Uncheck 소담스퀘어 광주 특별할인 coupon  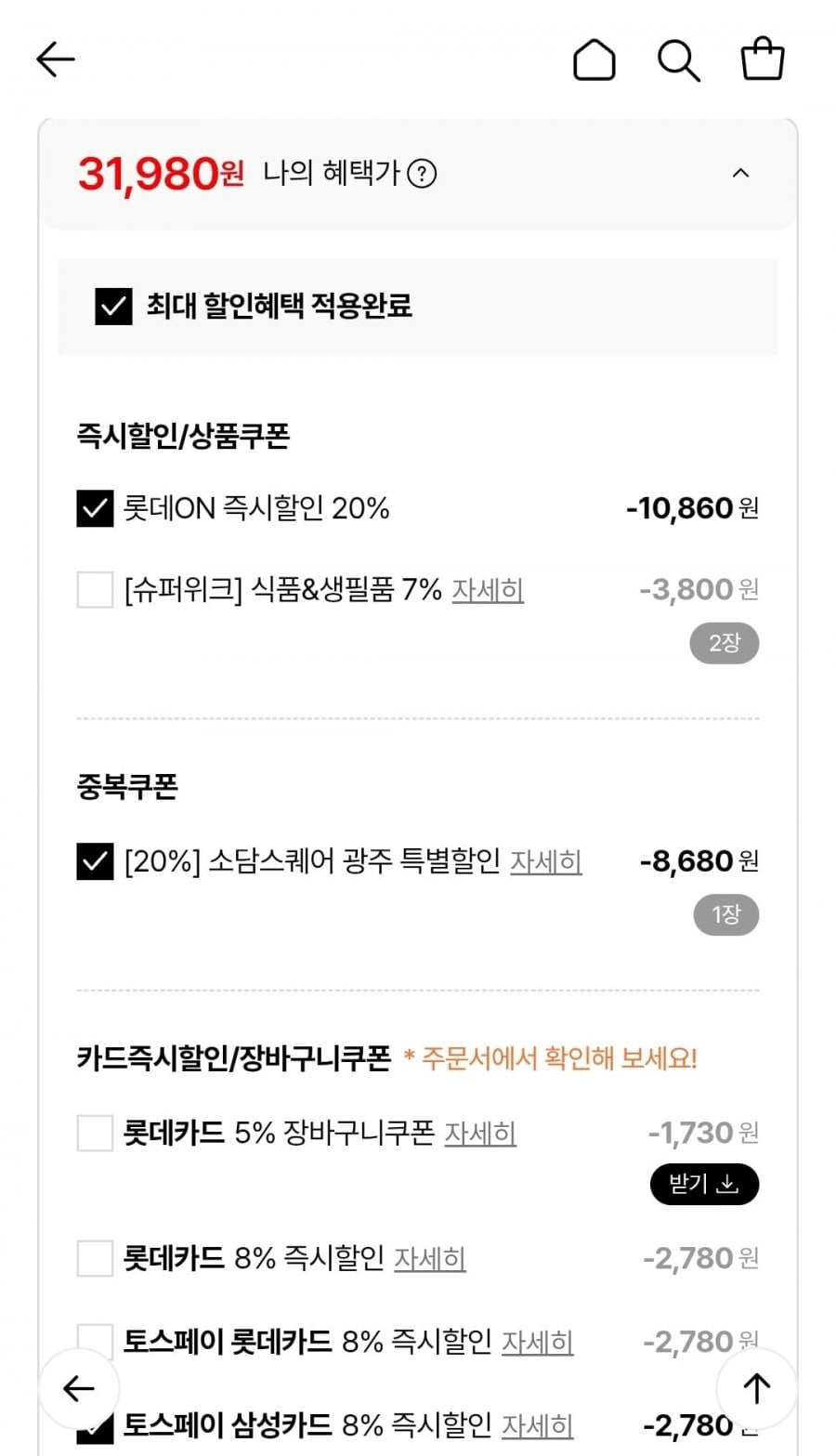[x=95, y=861]
